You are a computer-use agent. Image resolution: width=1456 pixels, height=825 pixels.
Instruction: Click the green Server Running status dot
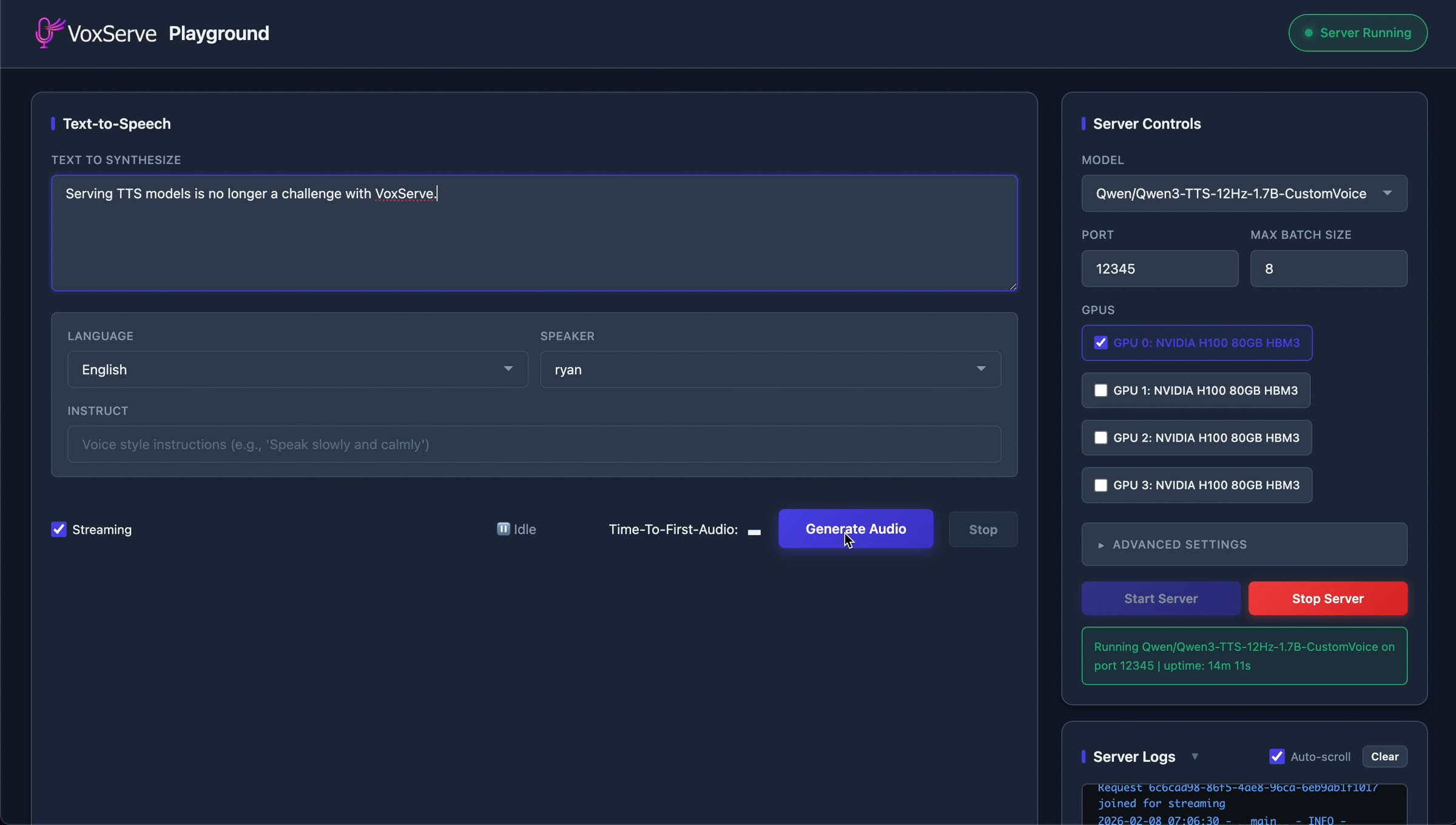pyautogui.click(x=1309, y=33)
